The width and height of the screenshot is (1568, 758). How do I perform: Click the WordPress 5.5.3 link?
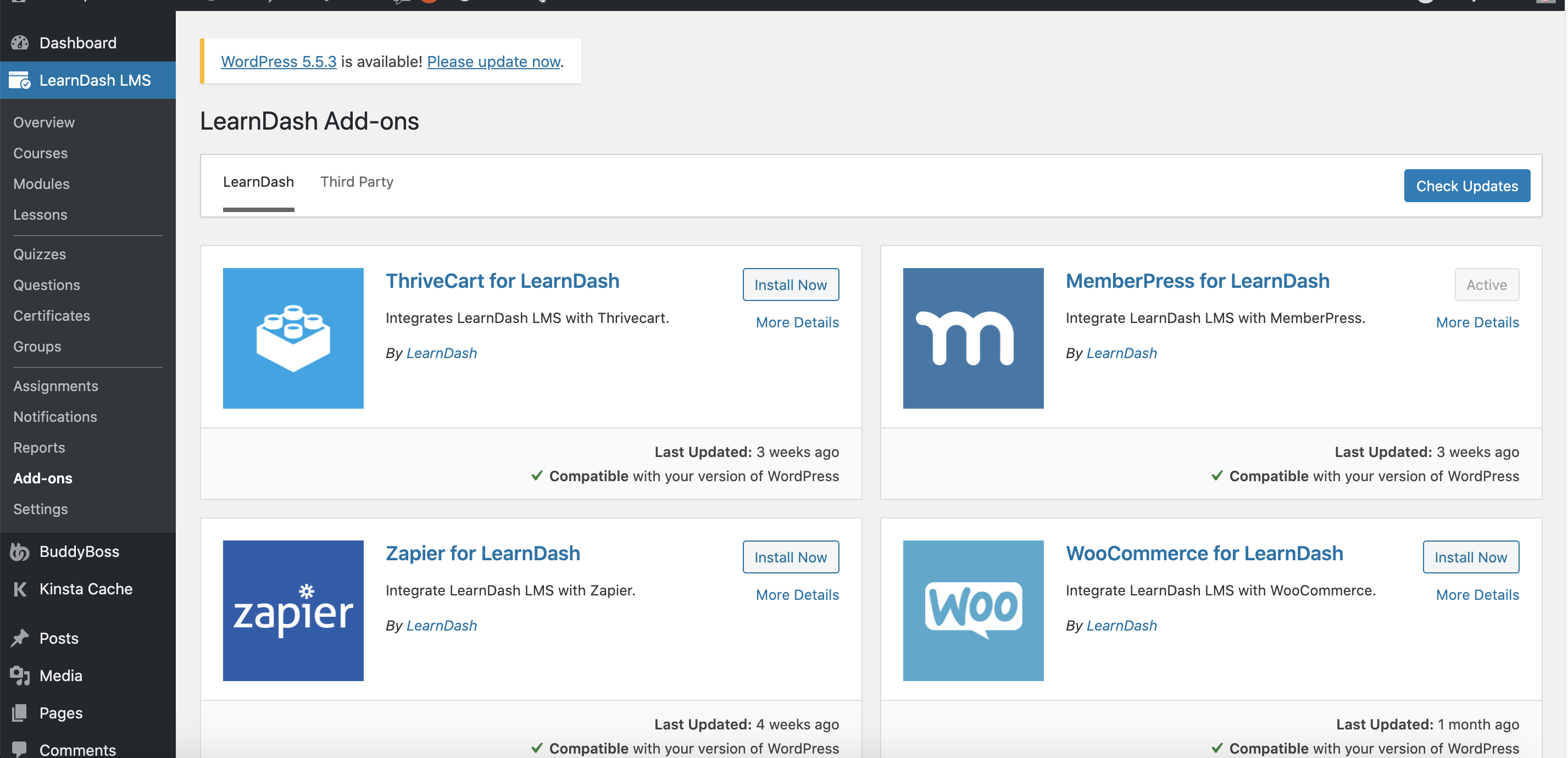(278, 62)
